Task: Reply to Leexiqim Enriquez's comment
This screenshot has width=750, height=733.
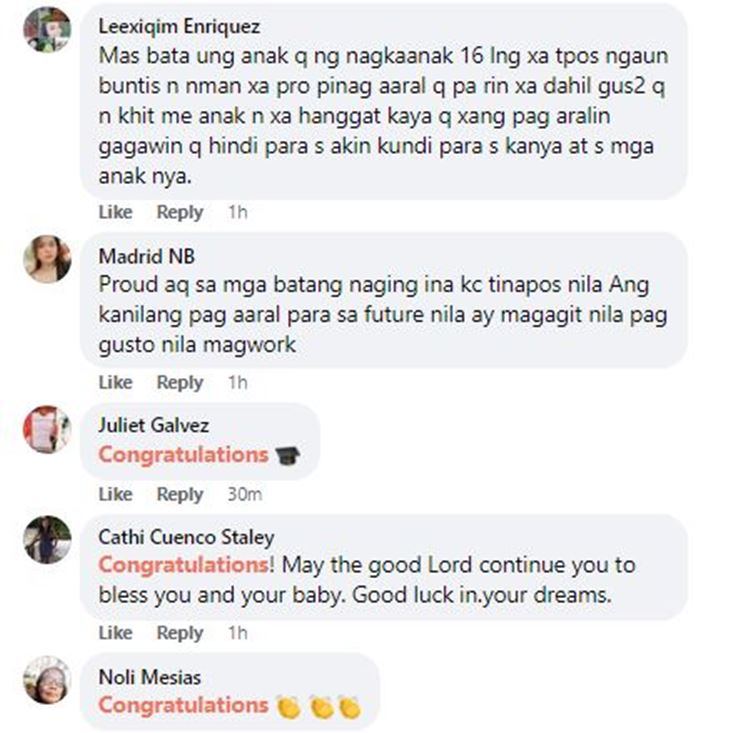Action: pos(180,212)
